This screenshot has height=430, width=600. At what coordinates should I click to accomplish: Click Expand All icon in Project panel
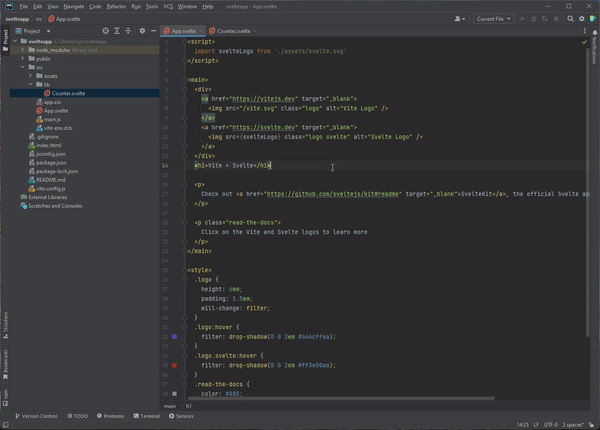pyautogui.click(x=117, y=31)
